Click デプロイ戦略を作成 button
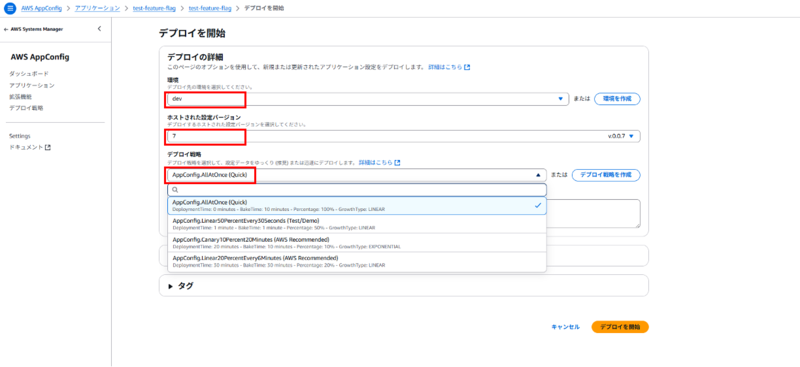The image size is (800, 367). coord(606,175)
